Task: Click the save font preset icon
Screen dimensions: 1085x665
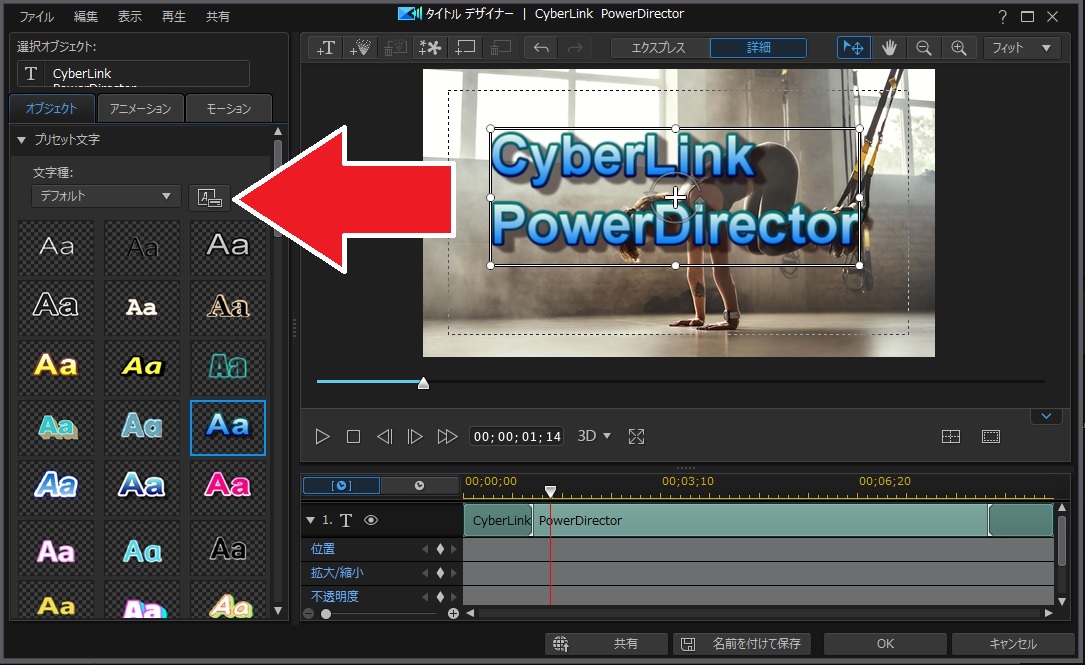Action: point(209,197)
